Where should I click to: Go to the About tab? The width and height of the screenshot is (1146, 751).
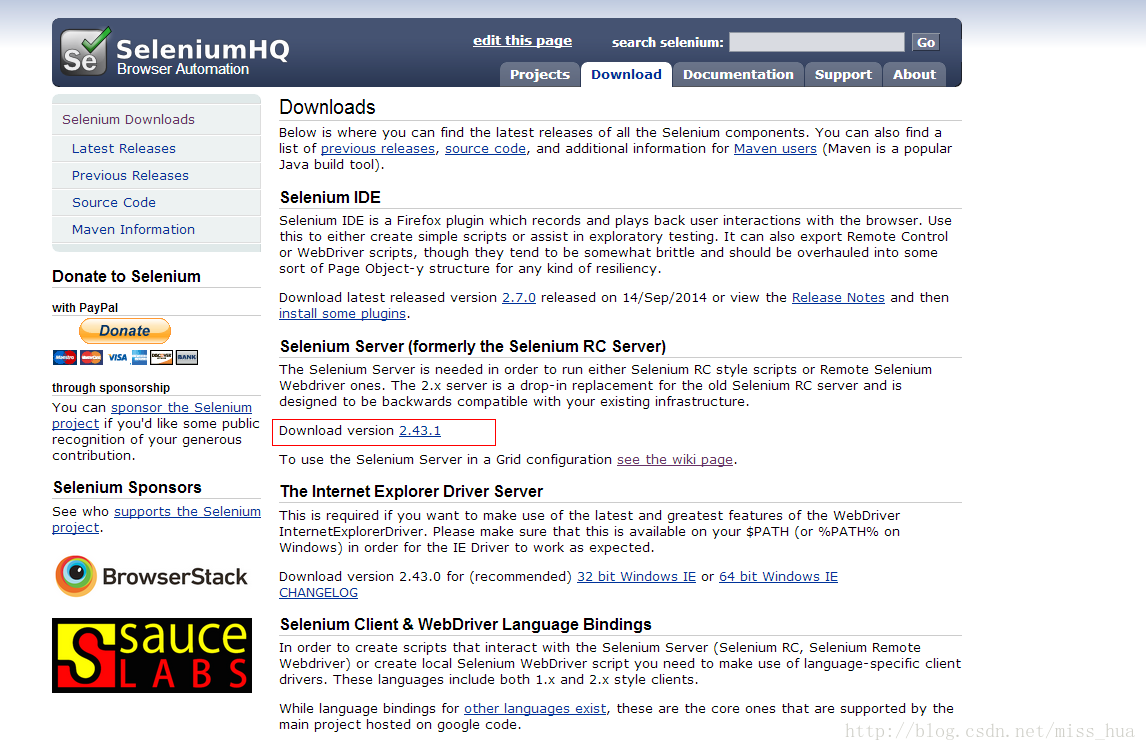click(914, 75)
